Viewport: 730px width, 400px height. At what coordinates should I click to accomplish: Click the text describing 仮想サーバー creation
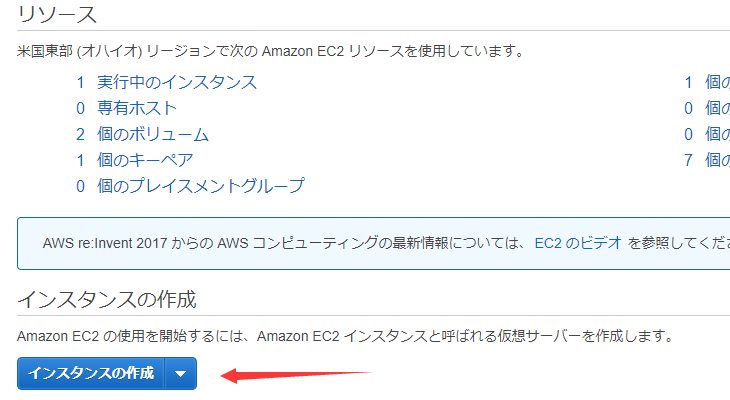pos(345,336)
